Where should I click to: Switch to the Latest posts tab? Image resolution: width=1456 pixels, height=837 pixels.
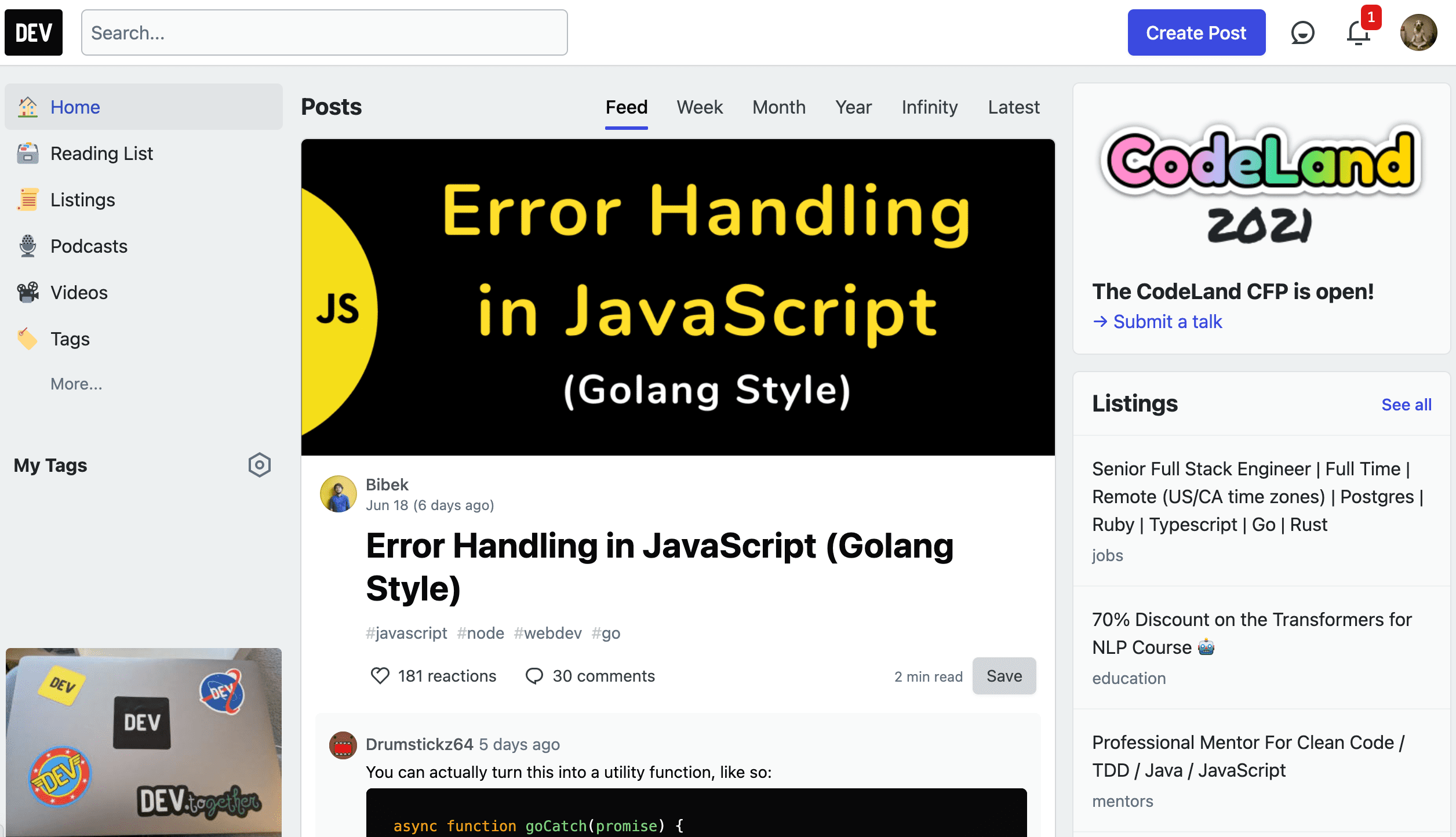tap(1013, 107)
